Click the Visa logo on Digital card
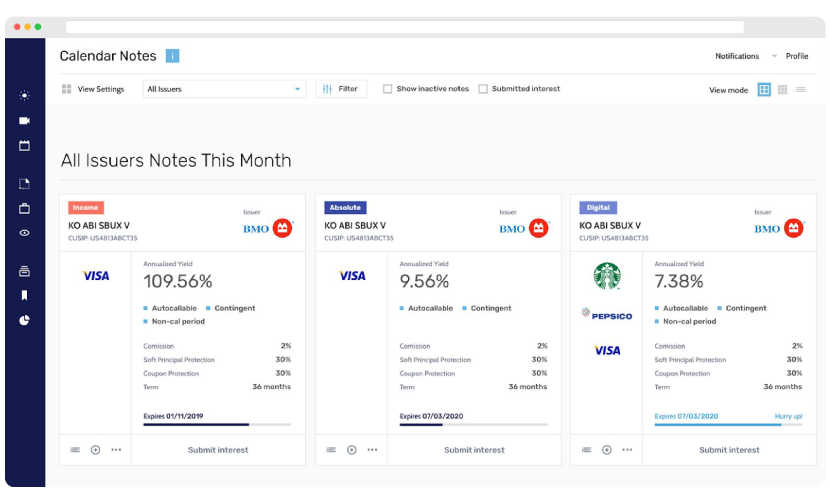Image resolution: width=830 pixels, height=494 pixels. (607, 351)
